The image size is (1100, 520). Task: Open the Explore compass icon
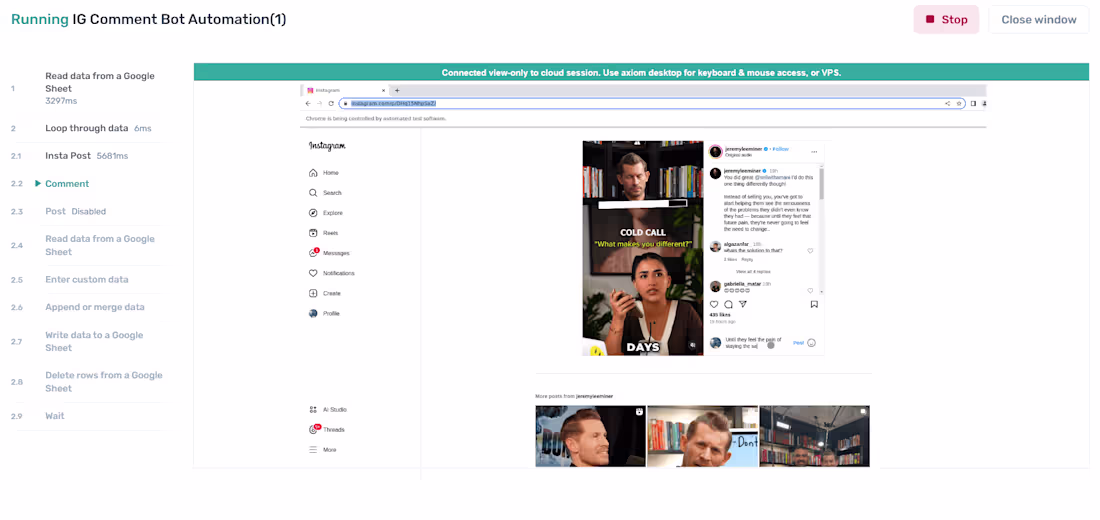coord(313,213)
